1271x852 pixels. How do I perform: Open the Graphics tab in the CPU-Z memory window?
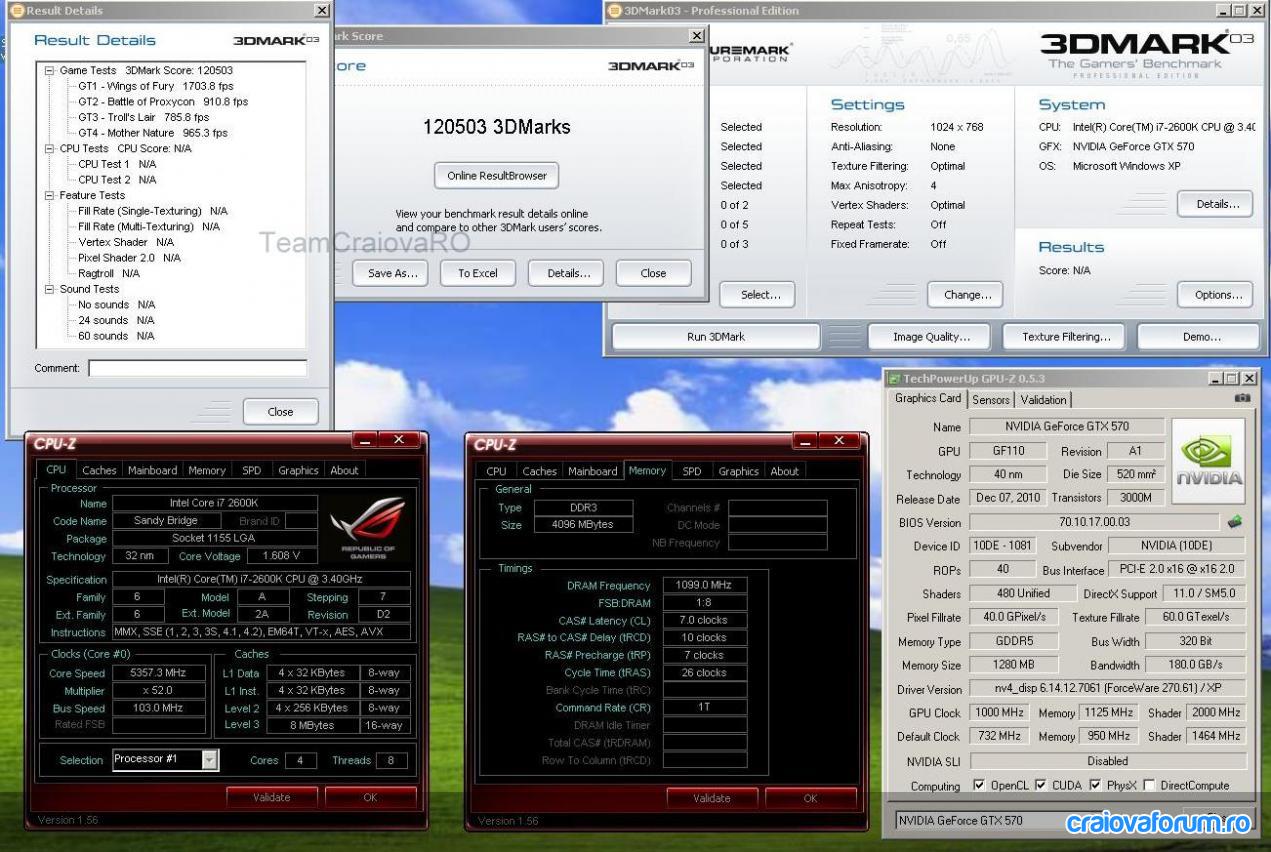click(739, 471)
